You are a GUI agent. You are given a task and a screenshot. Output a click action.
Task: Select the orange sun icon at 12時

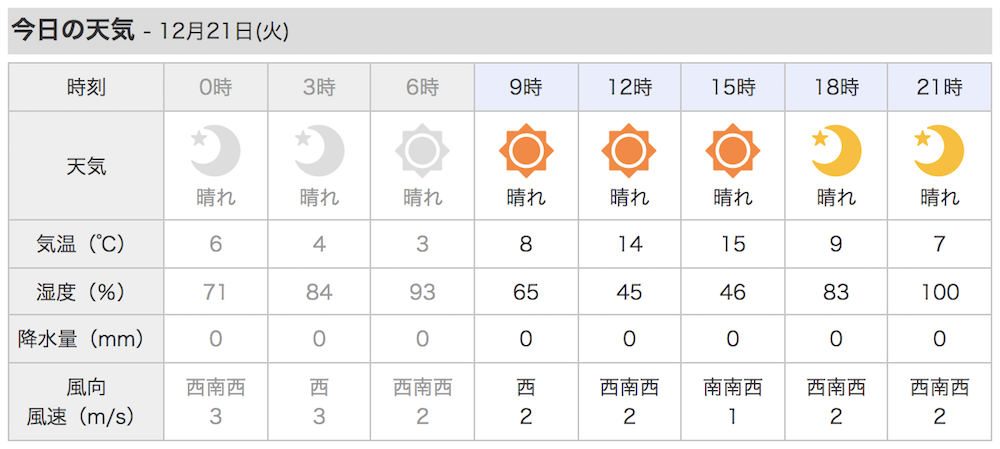click(629, 151)
